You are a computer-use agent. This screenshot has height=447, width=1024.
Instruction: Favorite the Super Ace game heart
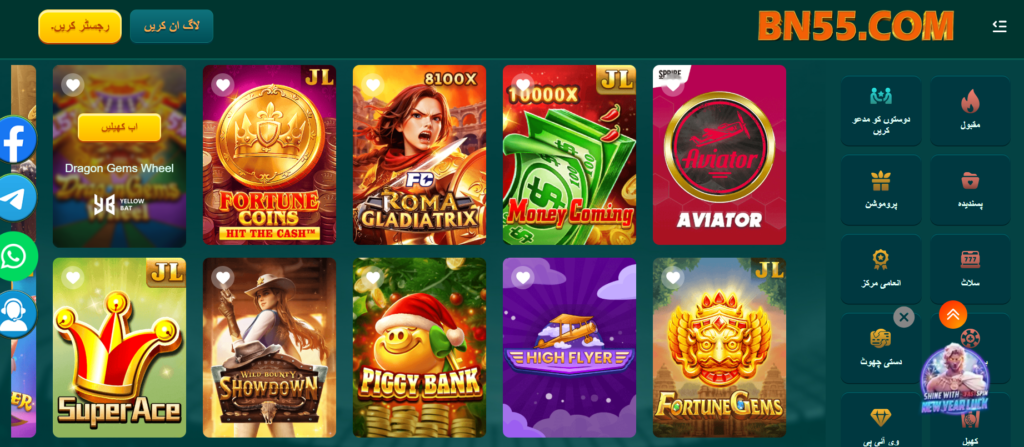click(72, 278)
